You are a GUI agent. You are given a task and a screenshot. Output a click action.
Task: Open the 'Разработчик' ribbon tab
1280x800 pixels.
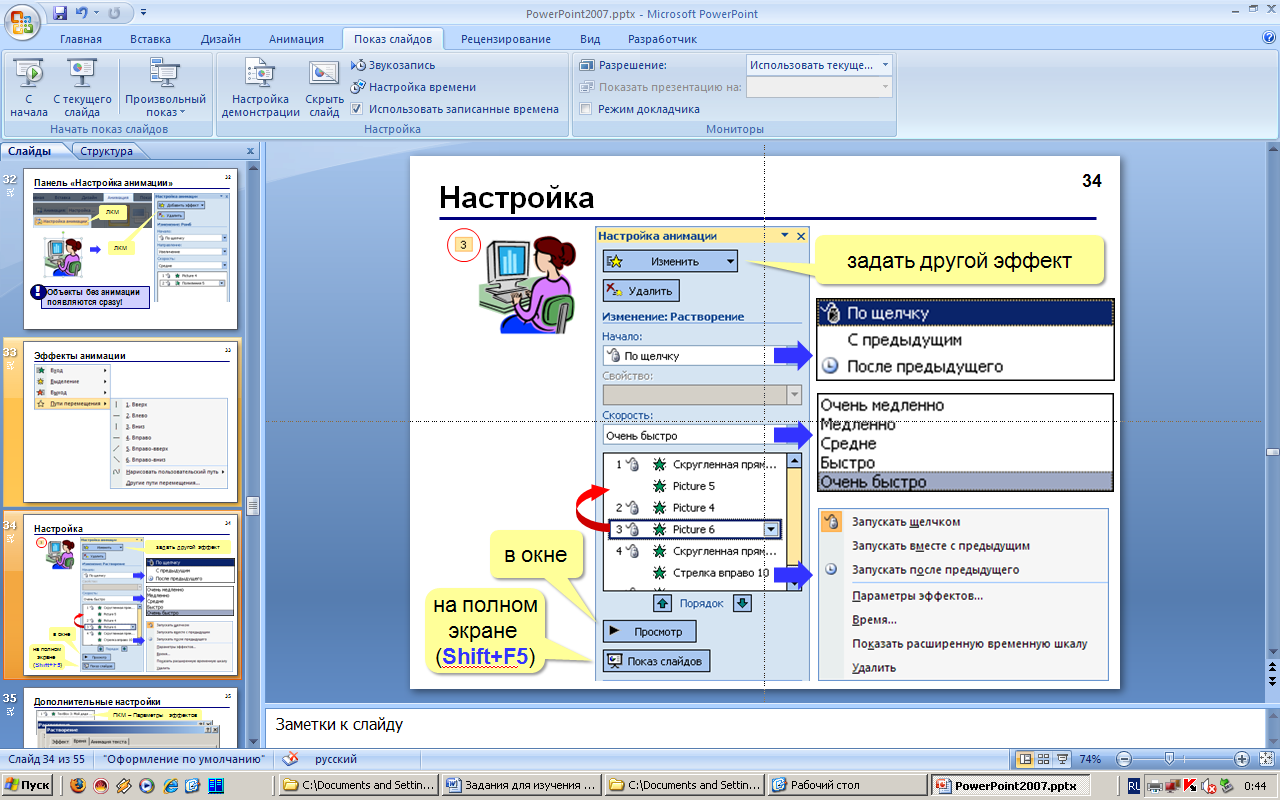(662, 39)
